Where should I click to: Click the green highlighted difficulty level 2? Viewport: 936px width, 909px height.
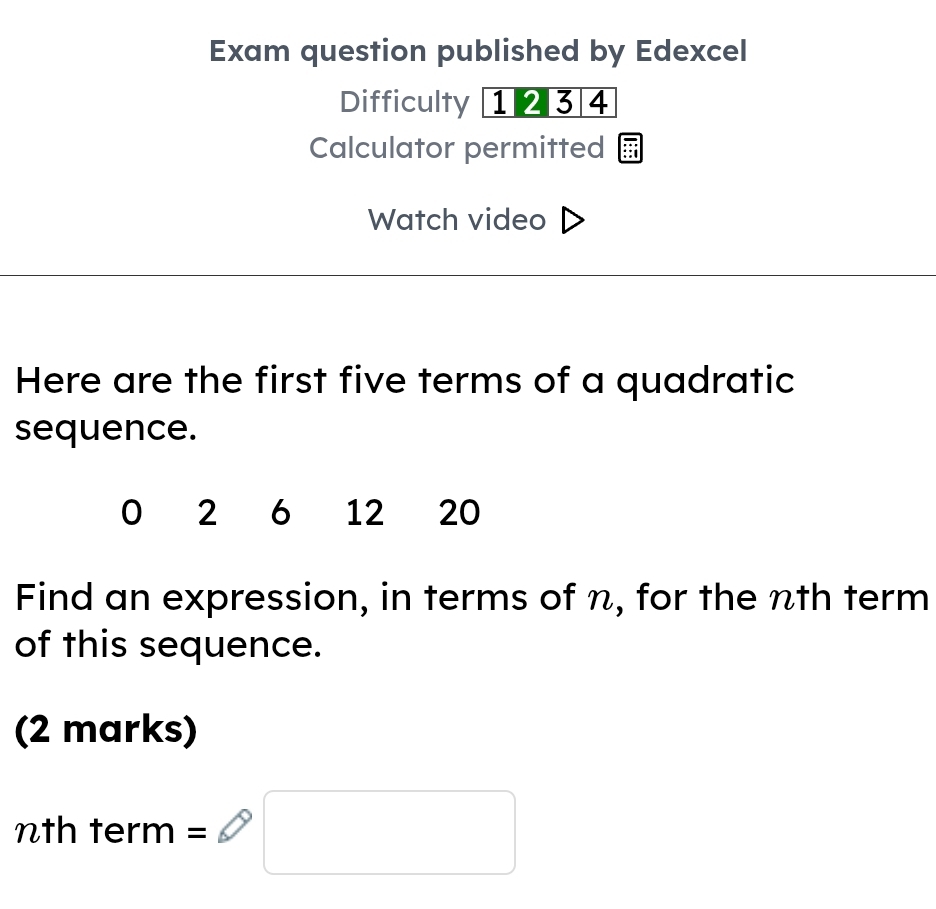[x=532, y=102]
